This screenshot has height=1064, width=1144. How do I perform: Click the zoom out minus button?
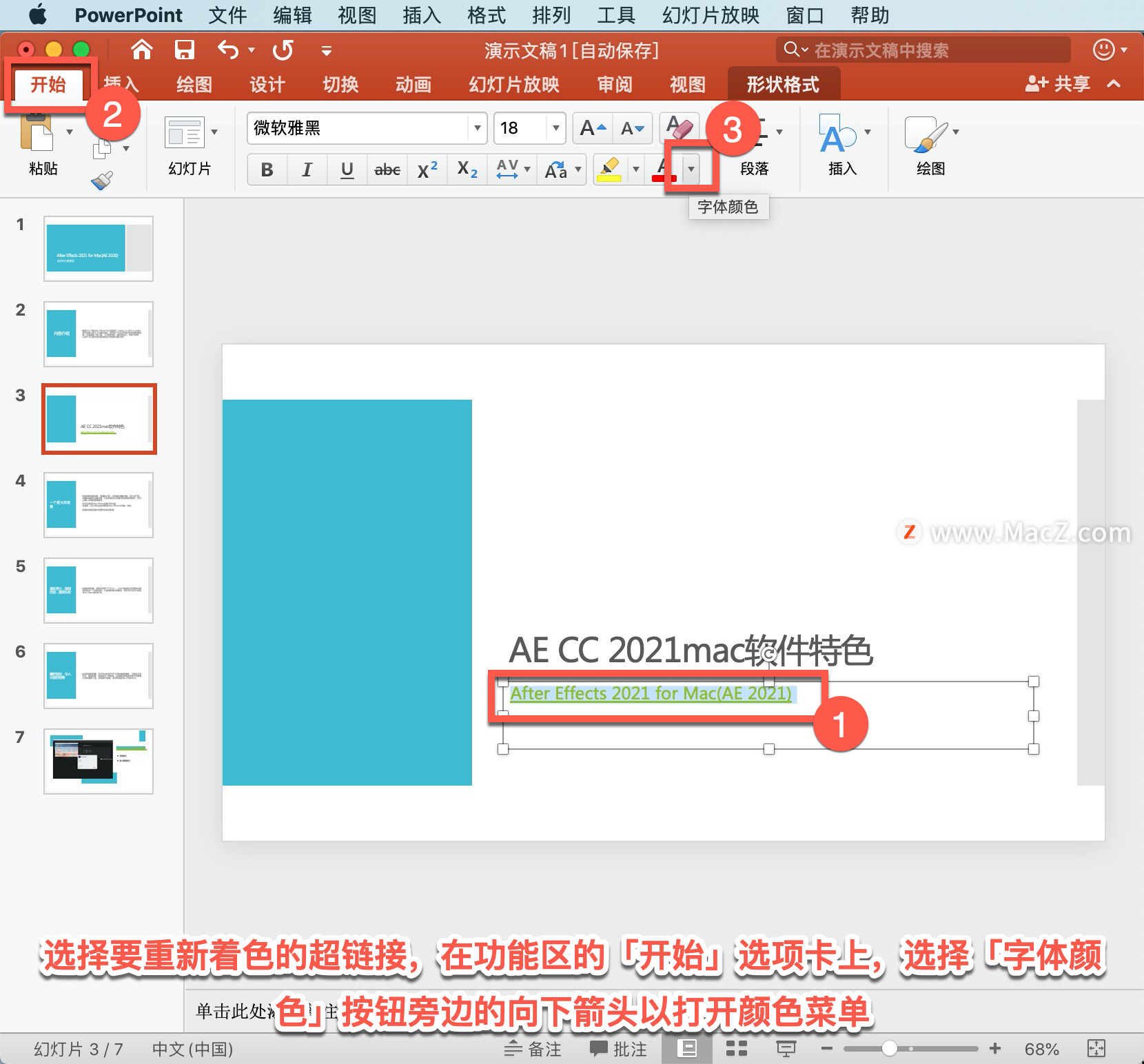[827, 1049]
